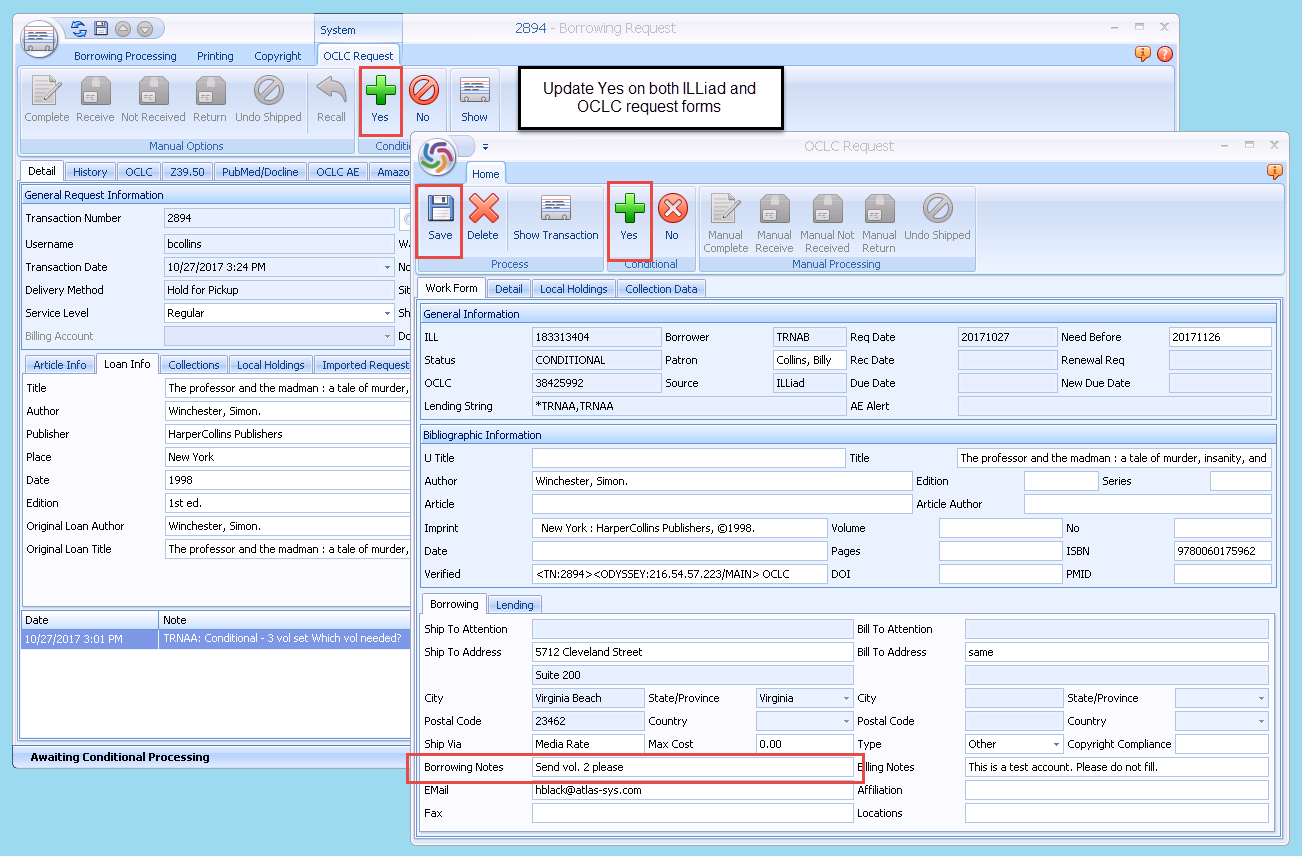Click the Complete icon in Manual Options
This screenshot has width=1302, height=856.
point(46,98)
